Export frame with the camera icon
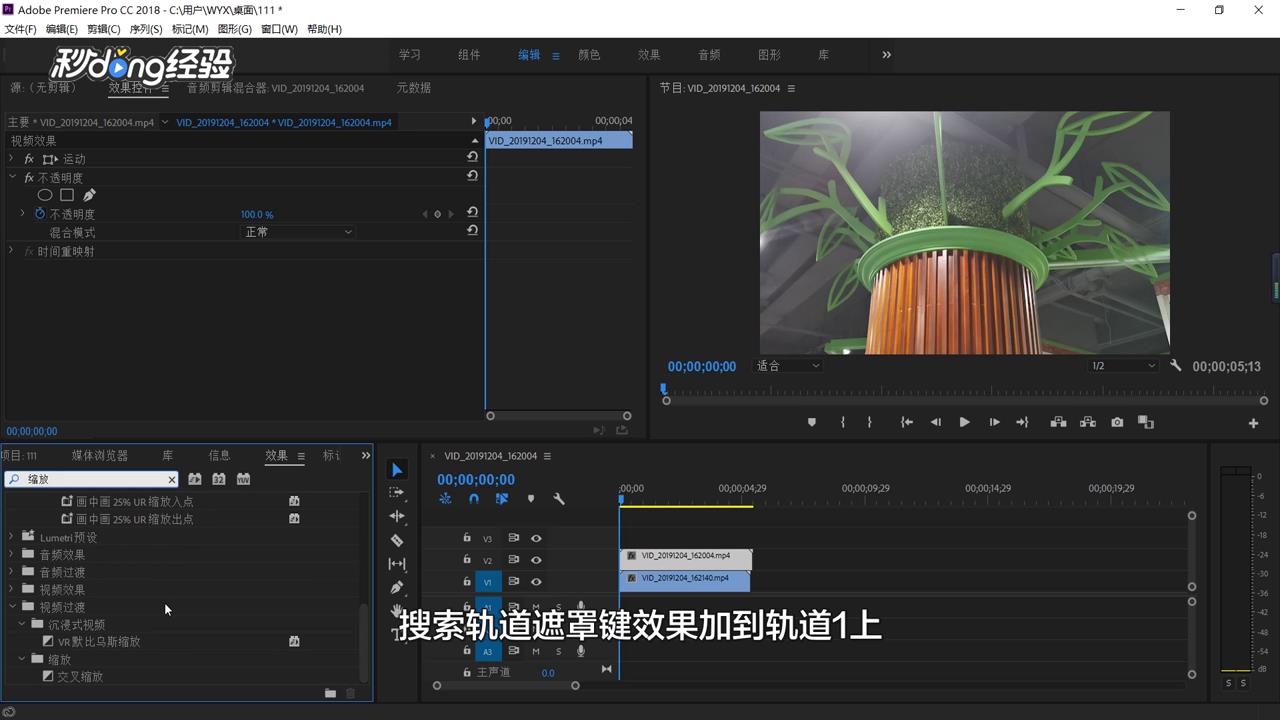This screenshot has width=1280, height=720. [x=1117, y=422]
